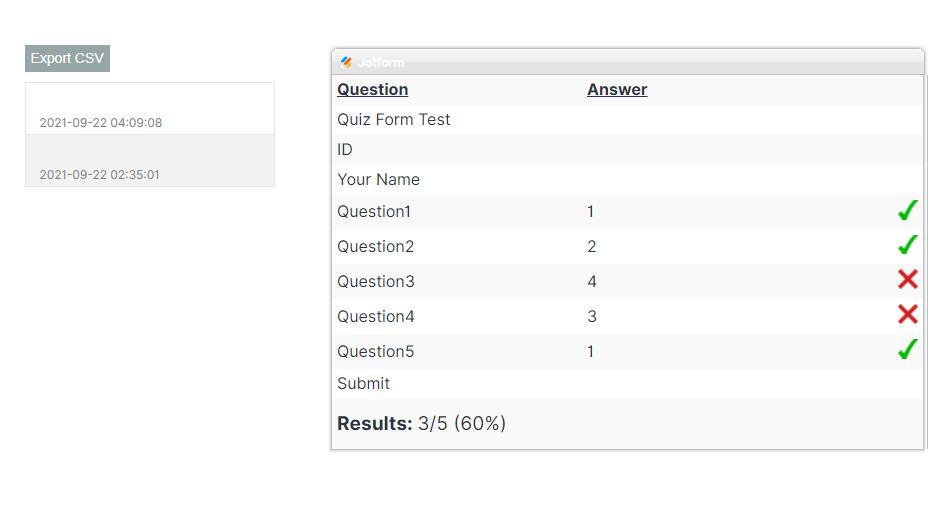The height and width of the screenshot is (510, 951).
Task: Click the Results 3/5 (60%) summary
Action: coord(421,424)
